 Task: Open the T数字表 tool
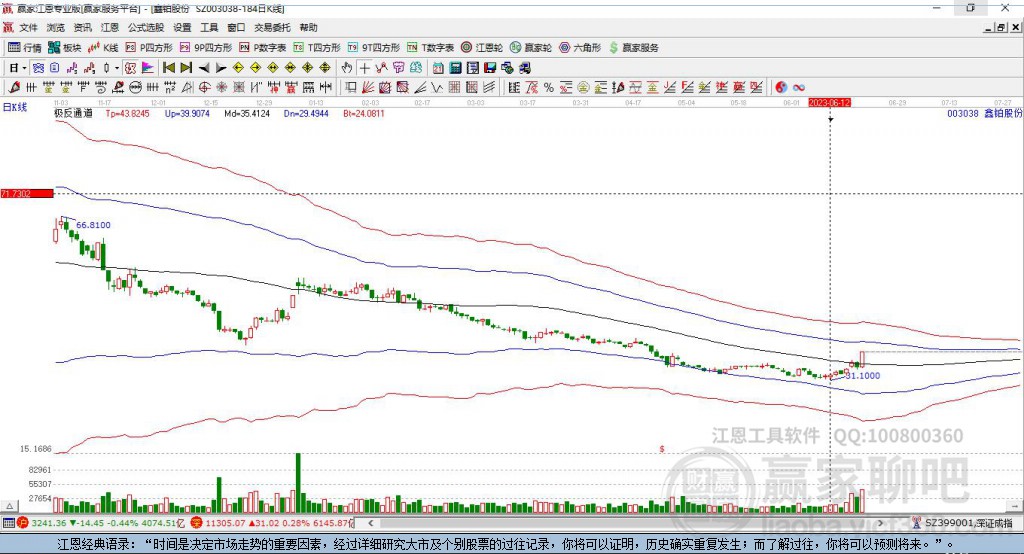coord(430,48)
